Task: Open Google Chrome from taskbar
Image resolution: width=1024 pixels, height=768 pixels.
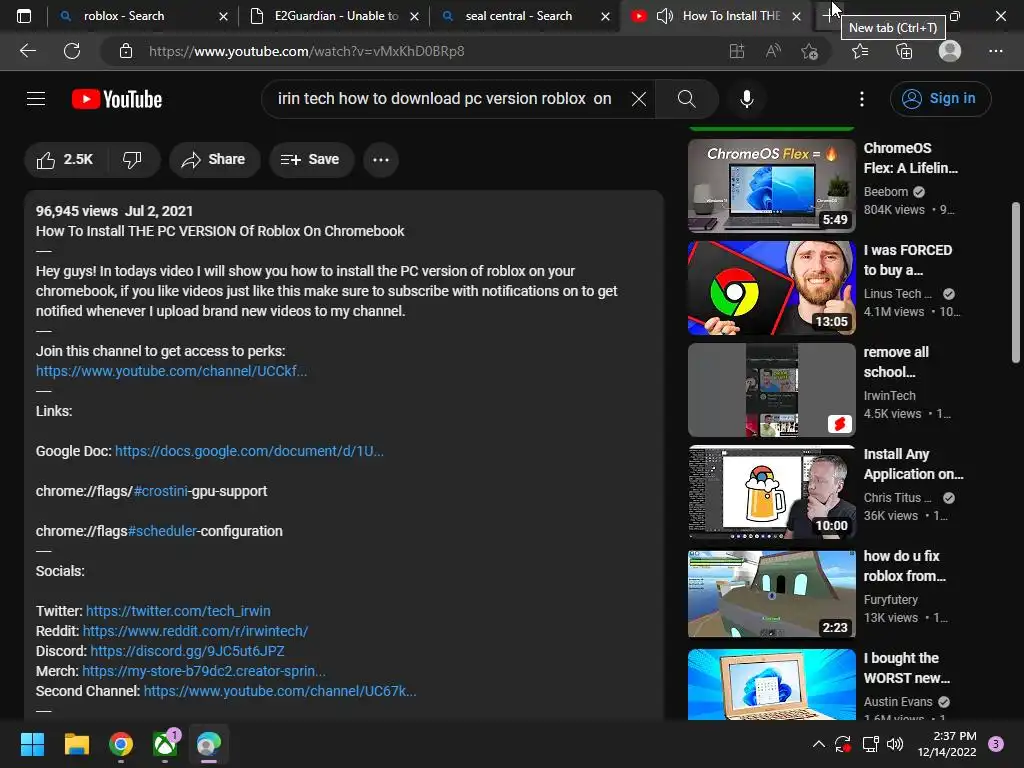Action: (x=121, y=744)
